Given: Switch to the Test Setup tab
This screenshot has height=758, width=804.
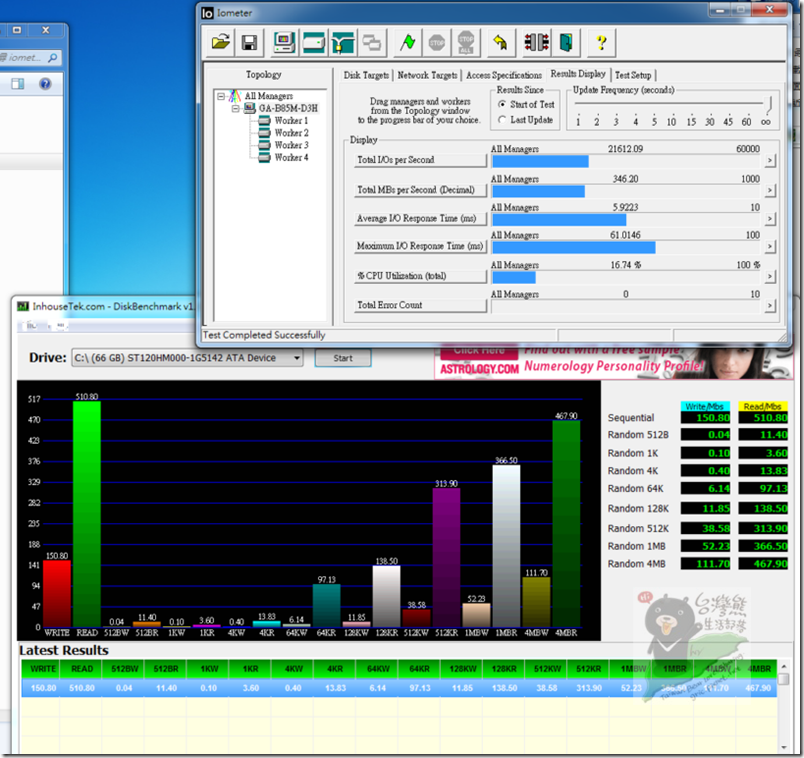Looking at the screenshot, I should [633, 75].
